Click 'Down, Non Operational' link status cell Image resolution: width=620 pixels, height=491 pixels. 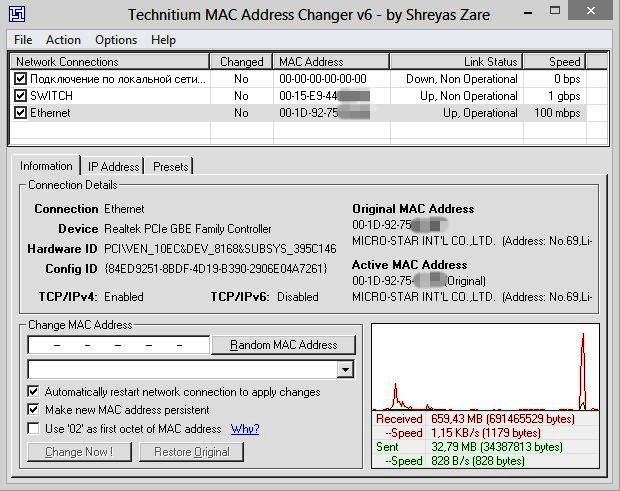coord(461,79)
